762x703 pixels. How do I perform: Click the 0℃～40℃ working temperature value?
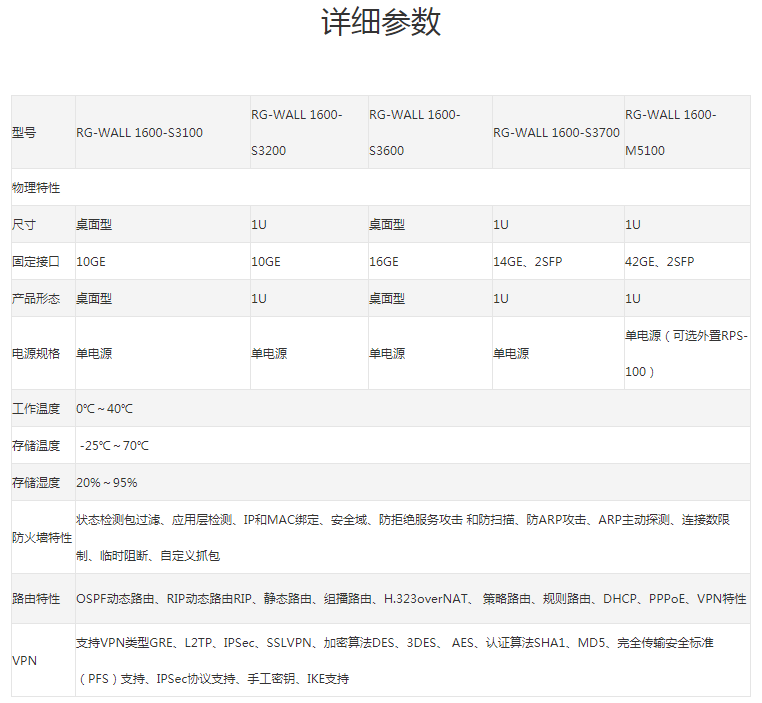click(105, 409)
